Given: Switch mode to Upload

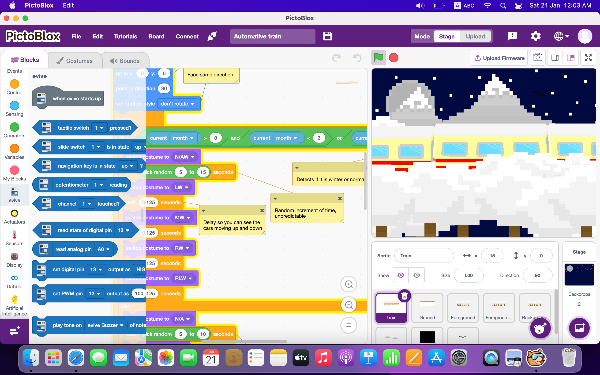Looking at the screenshot, I should (475, 36).
